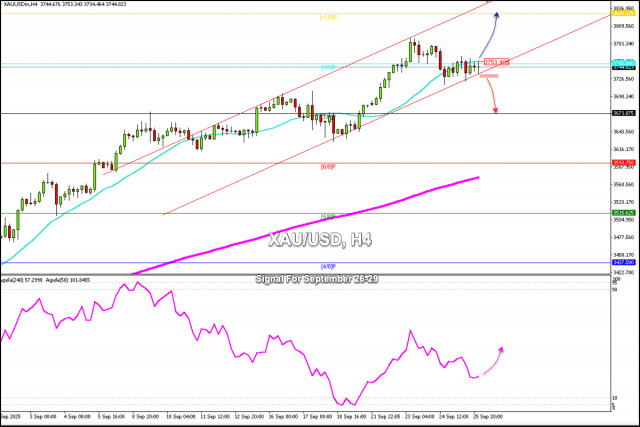Viewport: 640px width, 427px height.
Task: Click the 8 Sep 20:00 time label
Action: click(145, 416)
